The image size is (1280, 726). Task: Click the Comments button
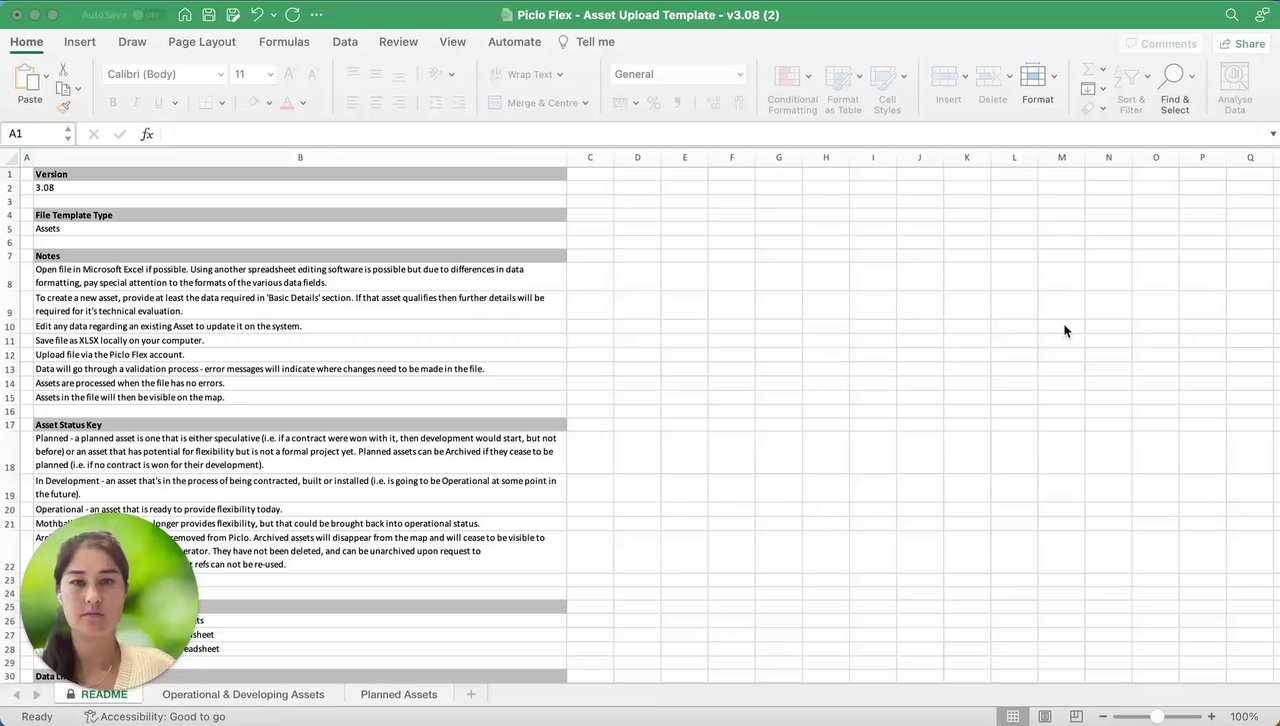(x=1161, y=44)
